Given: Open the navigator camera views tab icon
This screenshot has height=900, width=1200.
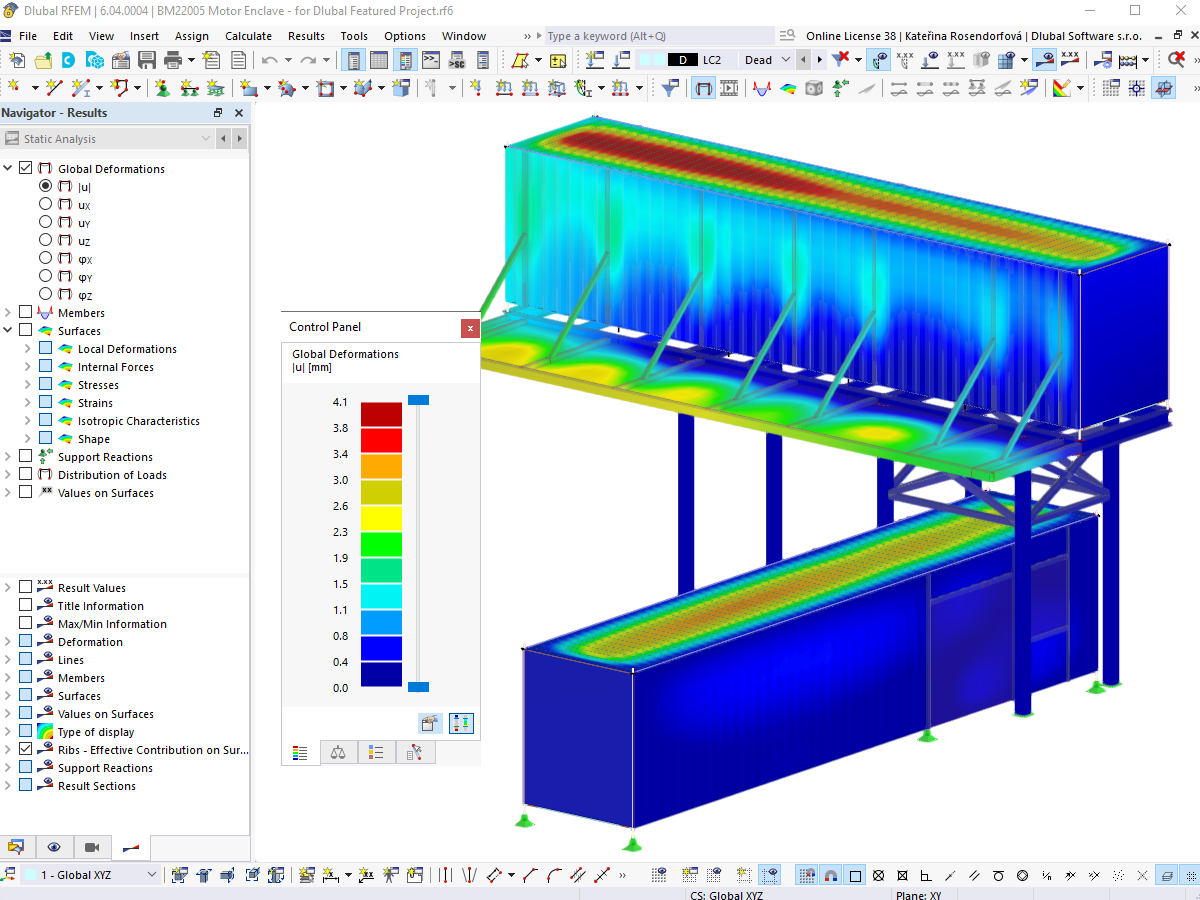Looking at the screenshot, I should 92,847.
